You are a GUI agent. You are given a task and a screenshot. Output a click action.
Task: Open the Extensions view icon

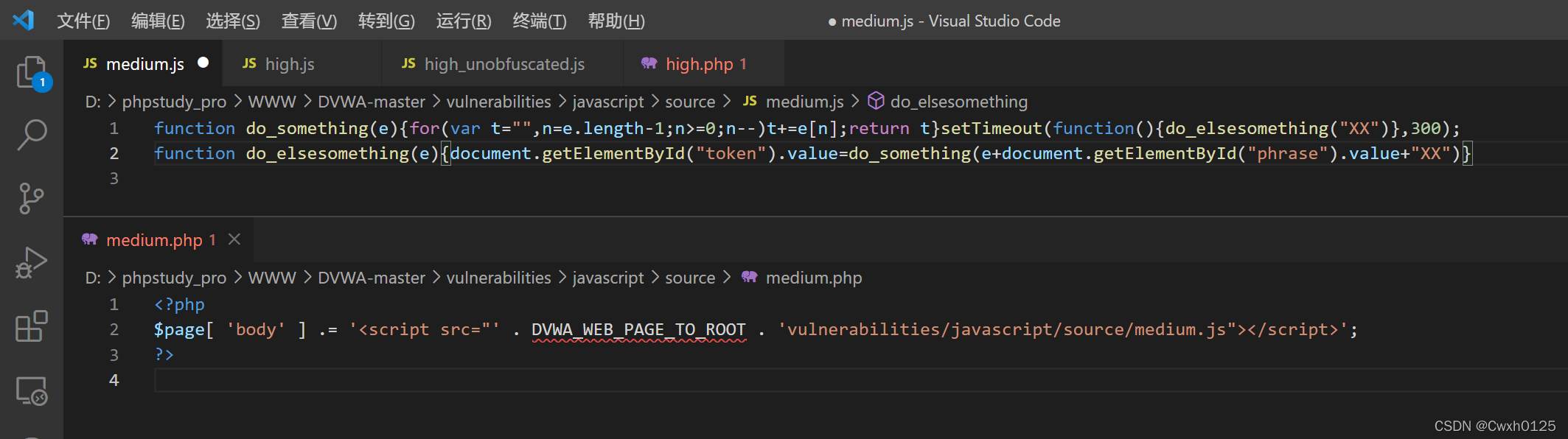pos(32,326)
